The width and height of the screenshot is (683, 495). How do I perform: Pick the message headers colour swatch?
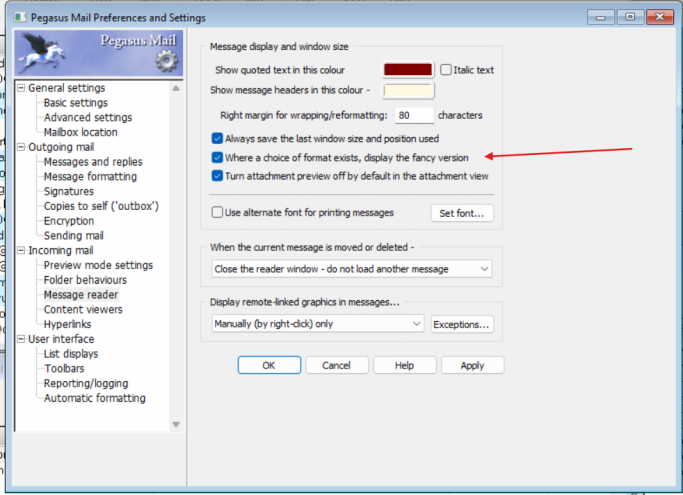408,91
